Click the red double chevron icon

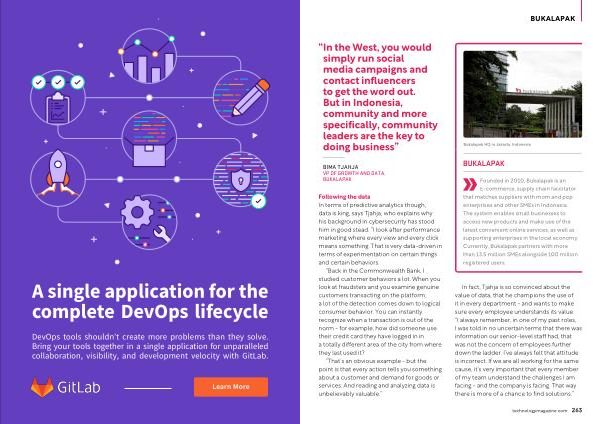point(470,184)
